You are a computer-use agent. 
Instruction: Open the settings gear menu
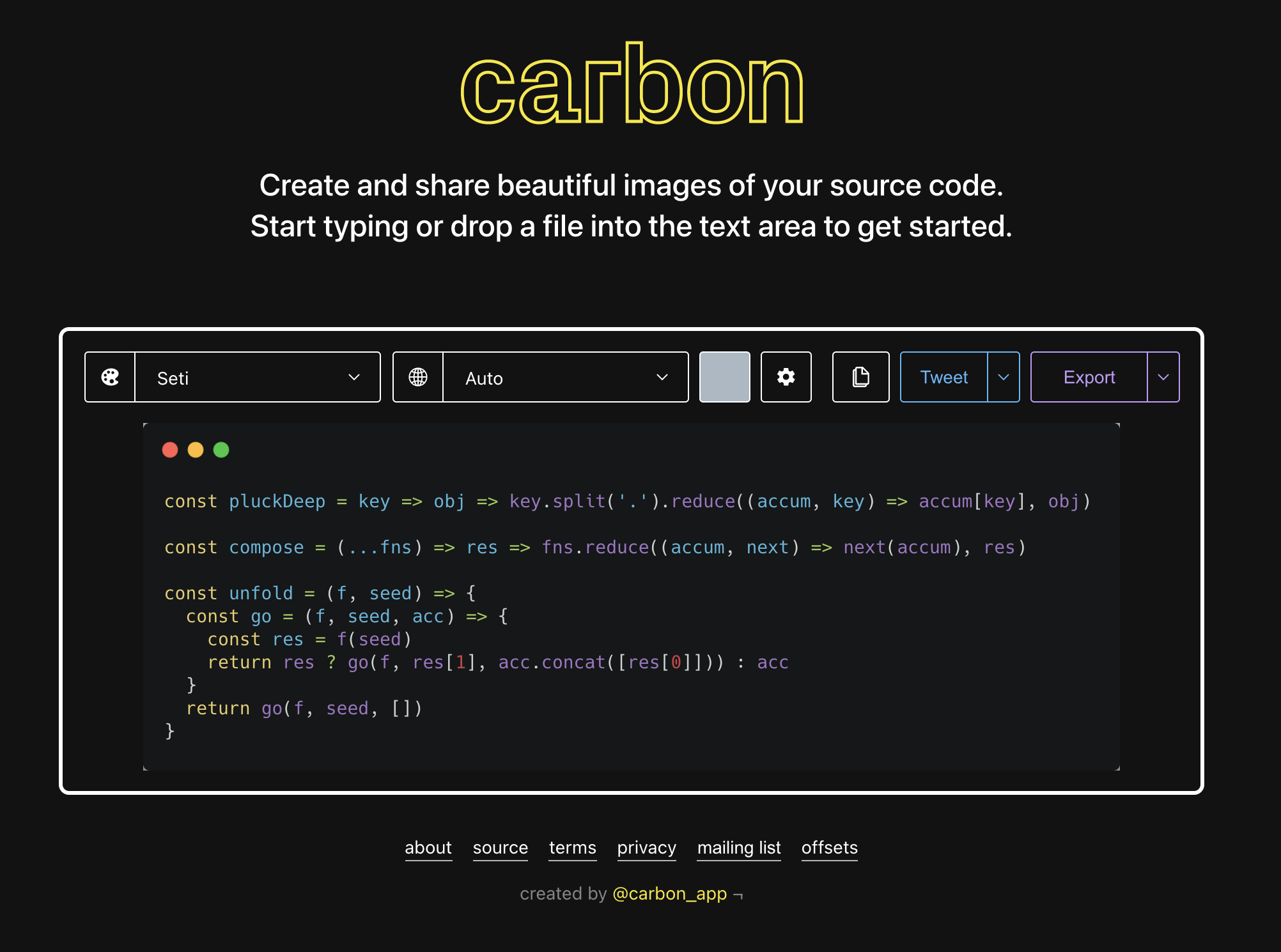pos(786,377)
